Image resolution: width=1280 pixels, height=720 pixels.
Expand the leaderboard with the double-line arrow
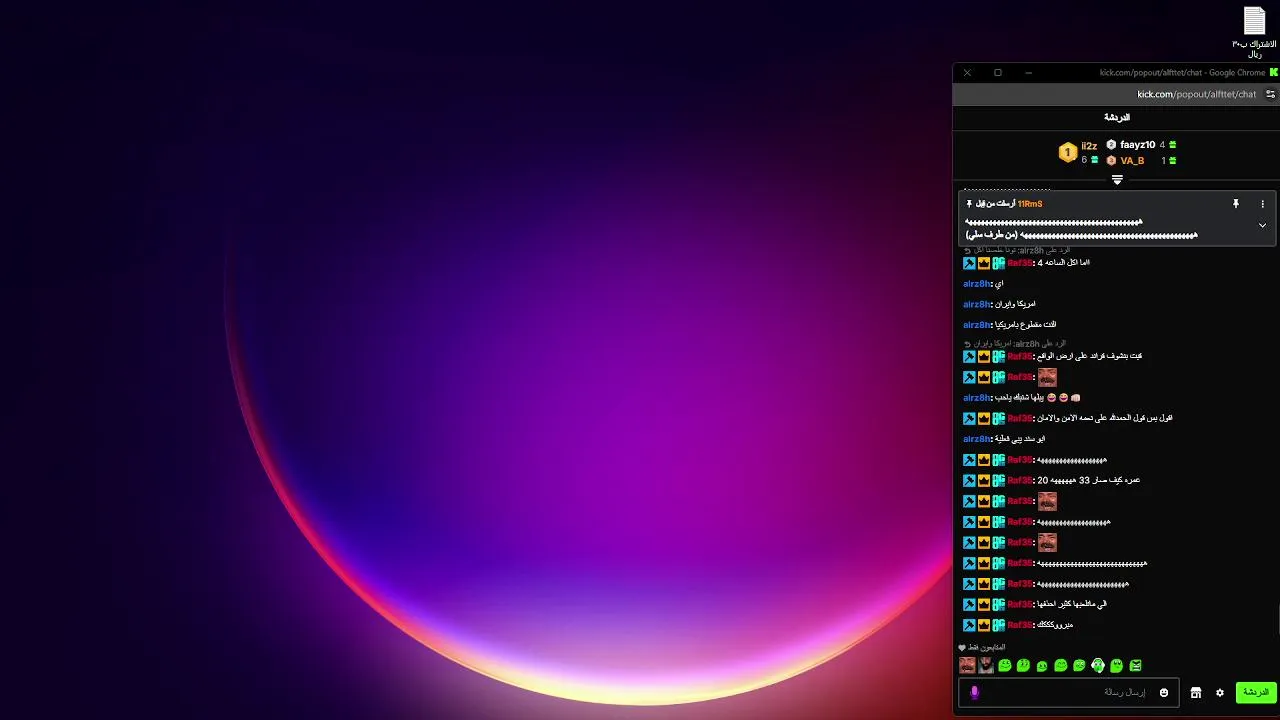(1117, 180)
